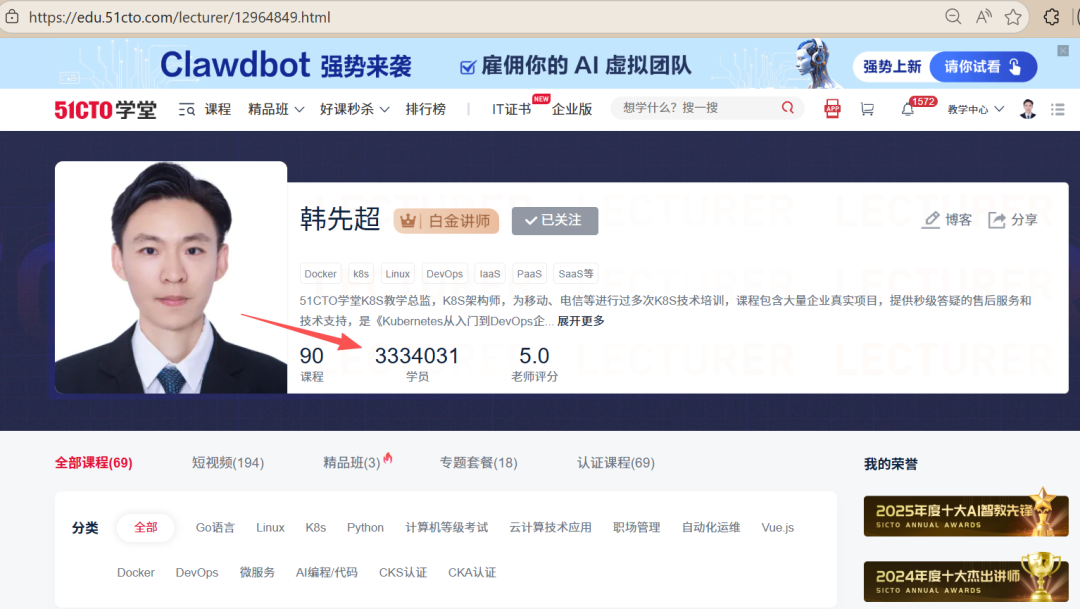The height and width of the screenshot is (609, 1080).
Task: Filter courses by Go语言
Action: [215, 528]
